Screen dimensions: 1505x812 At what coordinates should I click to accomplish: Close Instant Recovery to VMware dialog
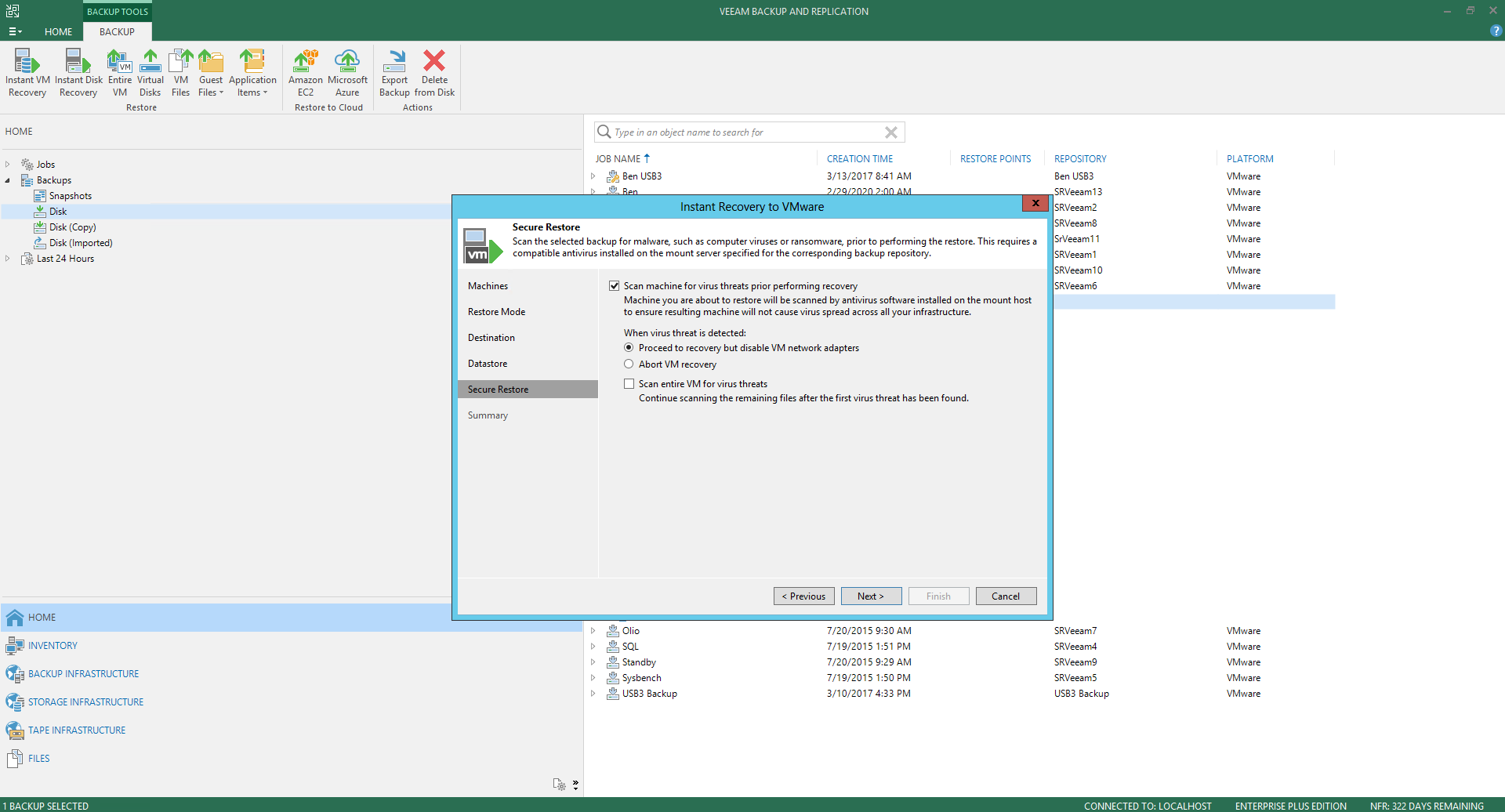tap(1035, 204)
